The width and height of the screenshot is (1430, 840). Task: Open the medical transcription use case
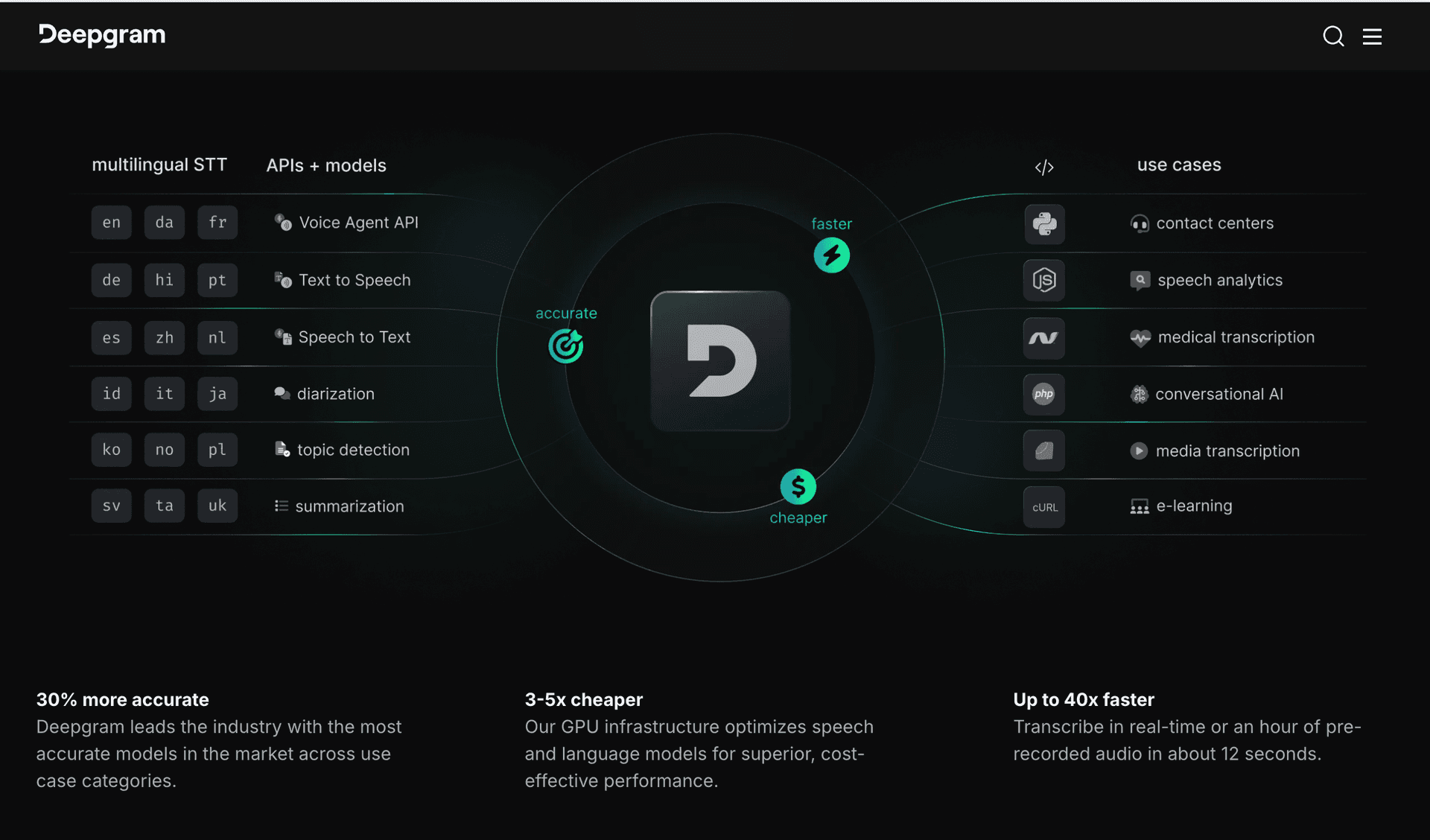point(1236,337)
